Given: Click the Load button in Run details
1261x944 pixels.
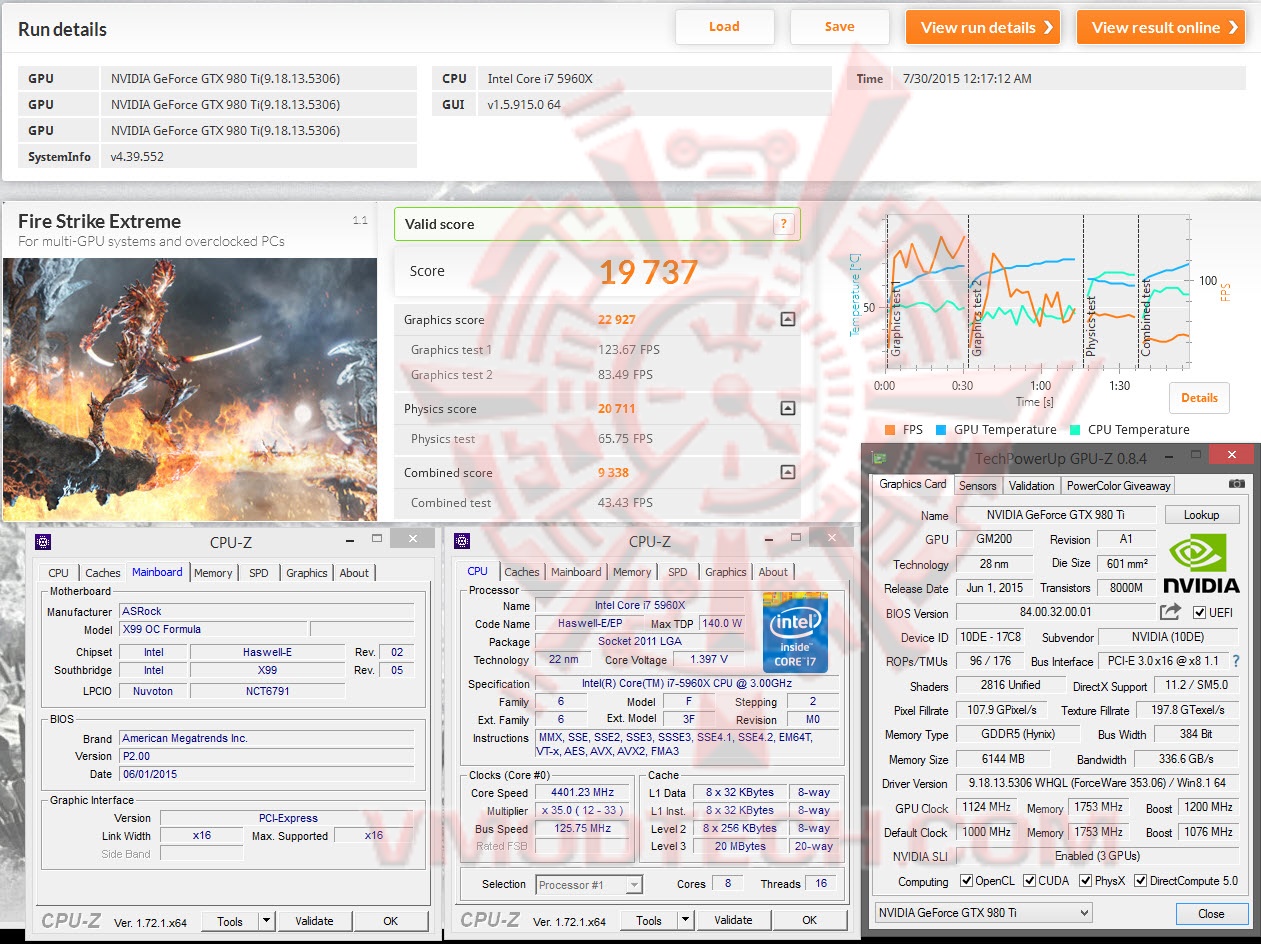Looking at the screenshot, I should pos(725,27).
